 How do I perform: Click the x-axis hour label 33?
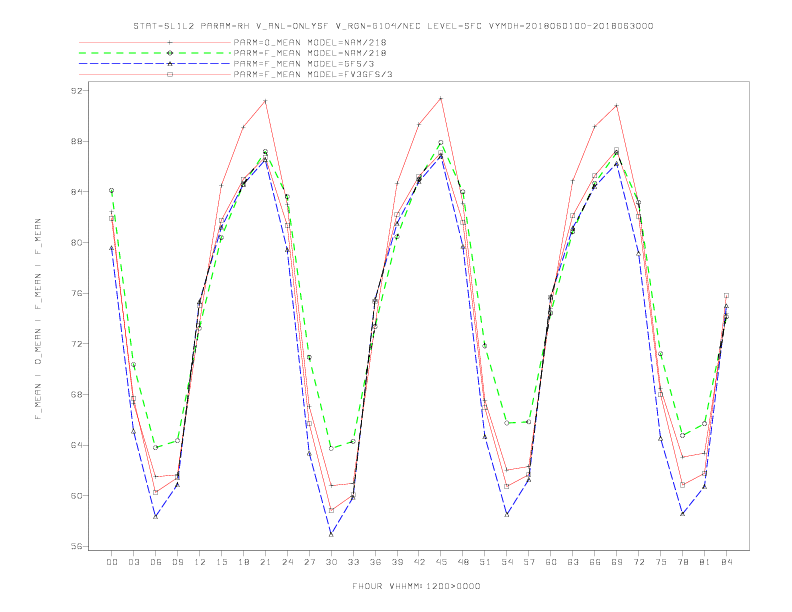point(353,562)
